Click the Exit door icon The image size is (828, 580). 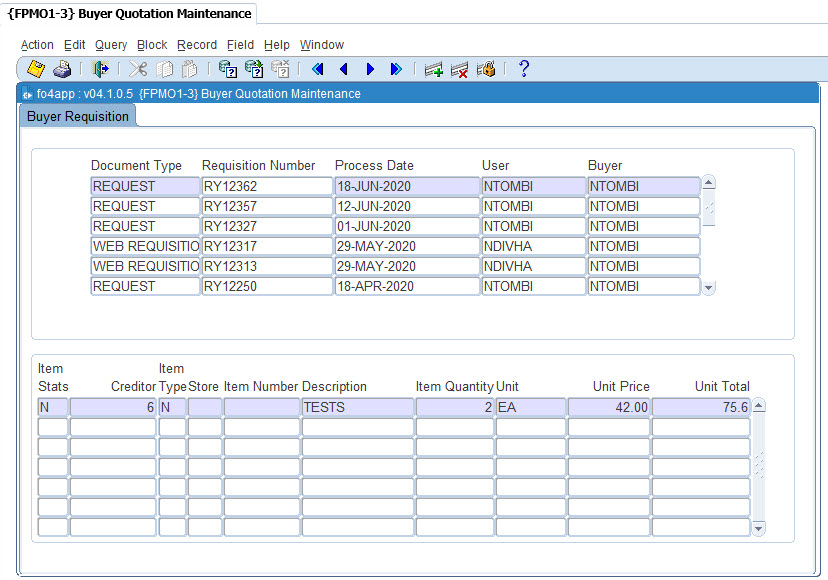point(101,69)
